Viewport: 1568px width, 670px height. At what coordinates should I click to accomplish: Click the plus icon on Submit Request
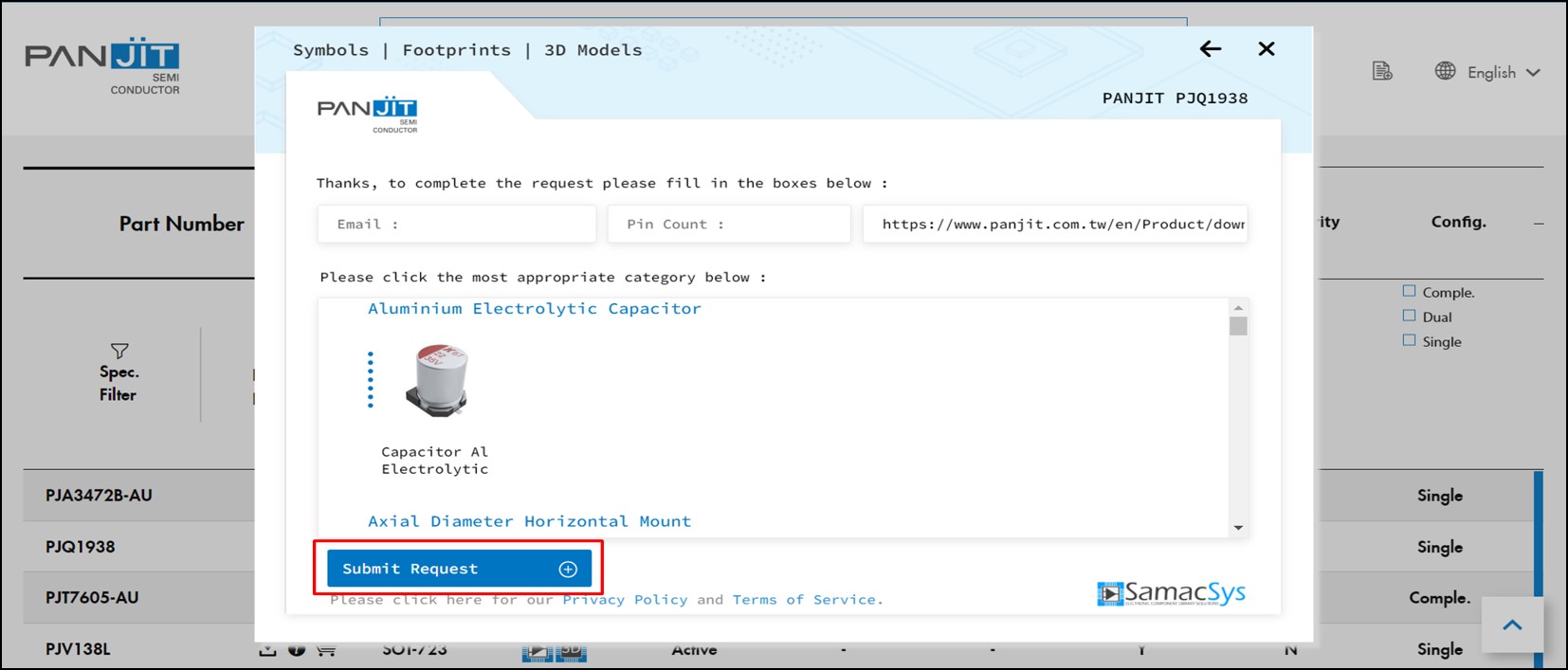(568, 569)
